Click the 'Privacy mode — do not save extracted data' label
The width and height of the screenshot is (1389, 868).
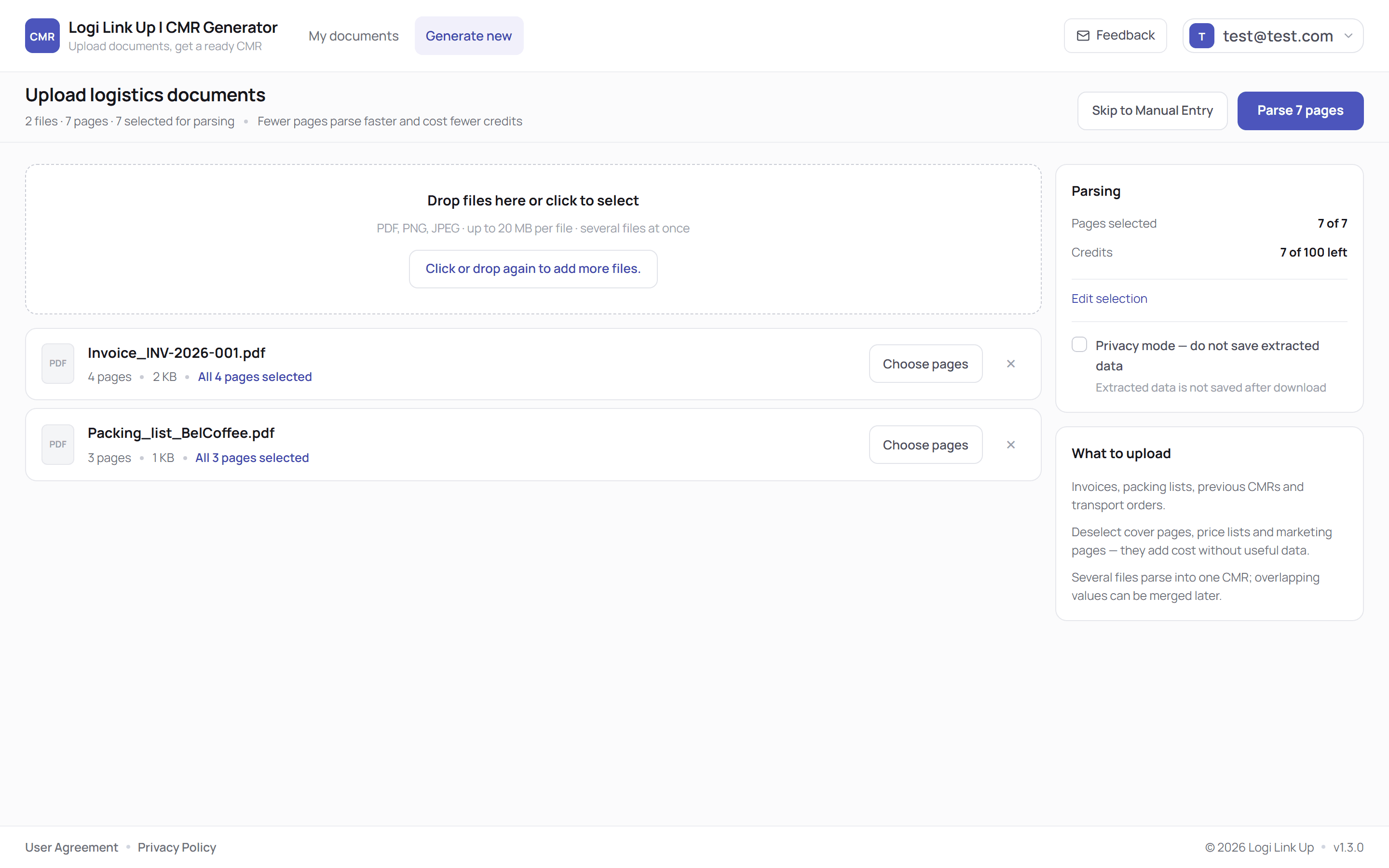(1207, 355)
